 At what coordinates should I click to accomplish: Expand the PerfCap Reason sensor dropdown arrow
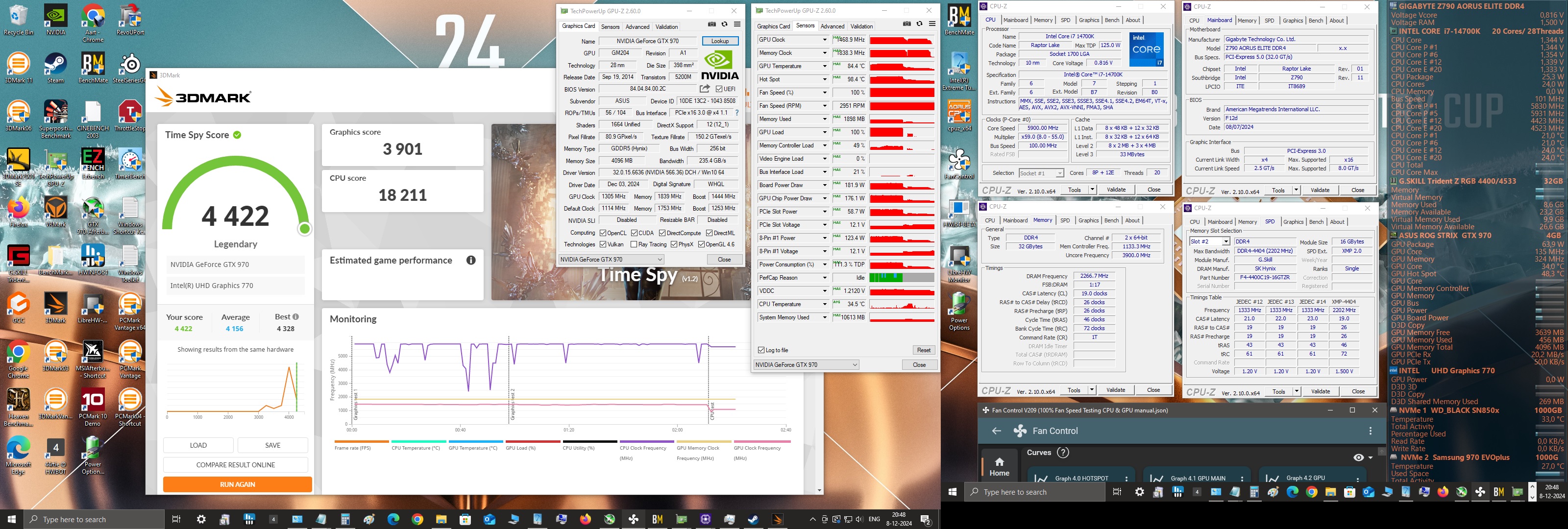click(x=824, y=278)
